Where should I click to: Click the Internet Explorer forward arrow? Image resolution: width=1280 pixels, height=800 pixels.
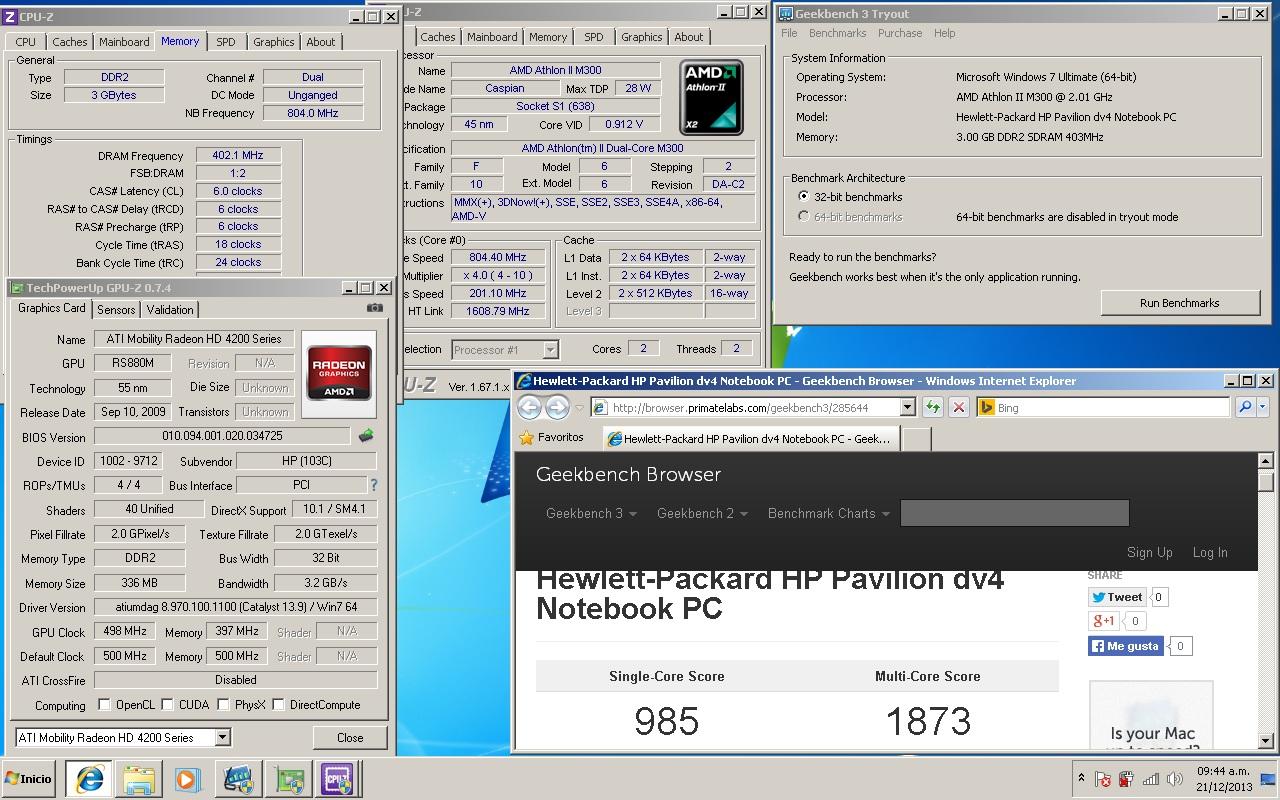[x=557, y=407]
